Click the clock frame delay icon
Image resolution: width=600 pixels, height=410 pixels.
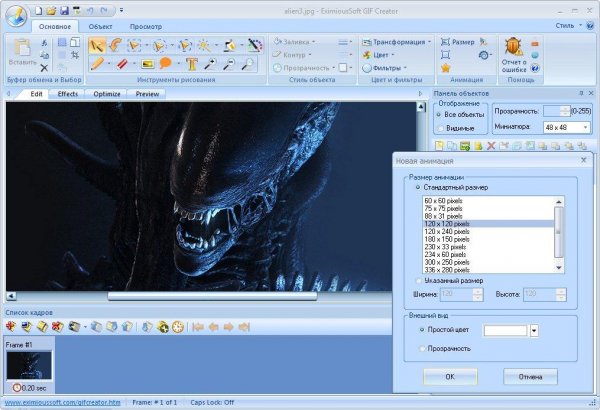point(178,327)
